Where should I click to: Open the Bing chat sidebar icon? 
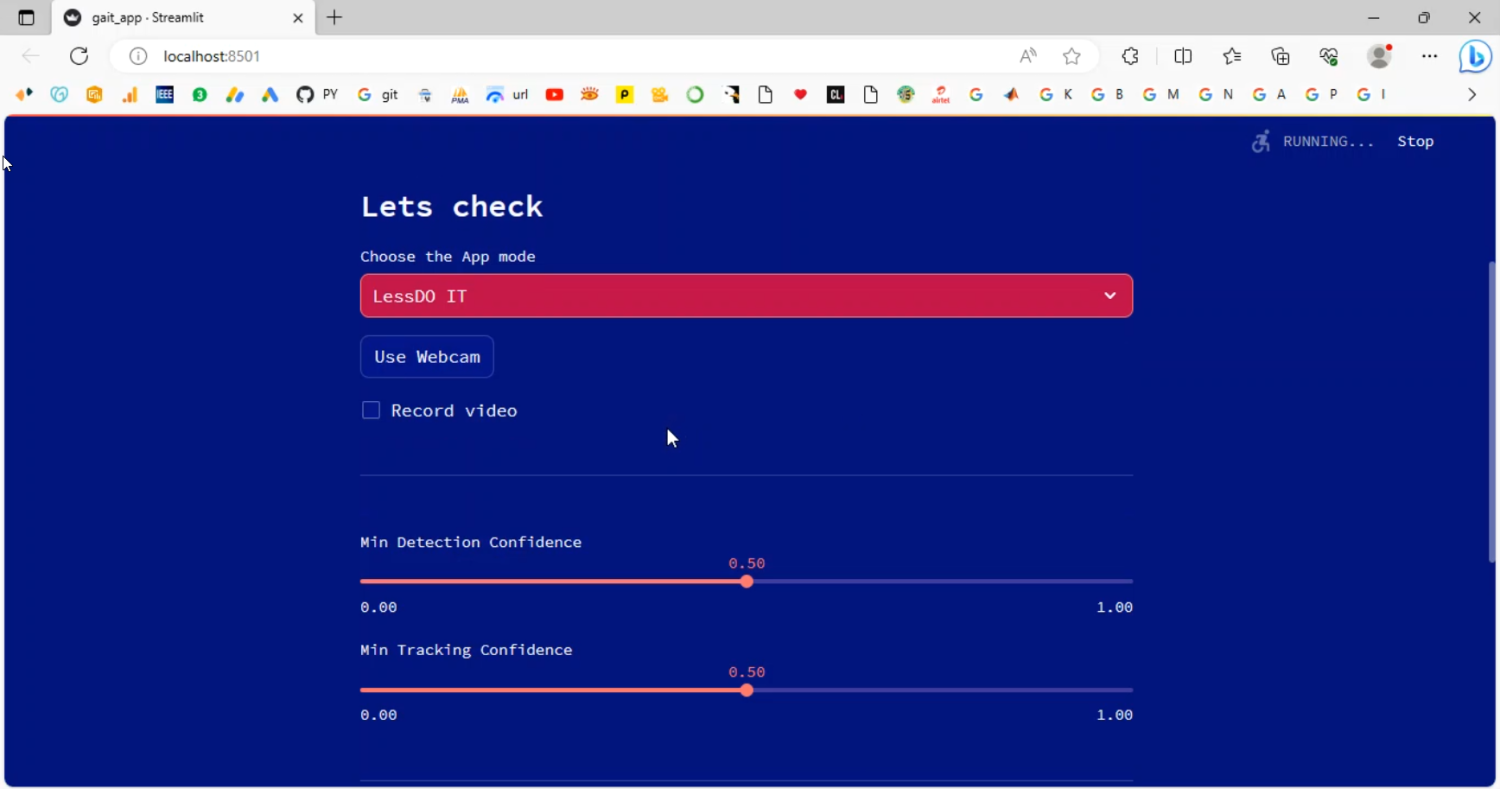click(1475, 56)
